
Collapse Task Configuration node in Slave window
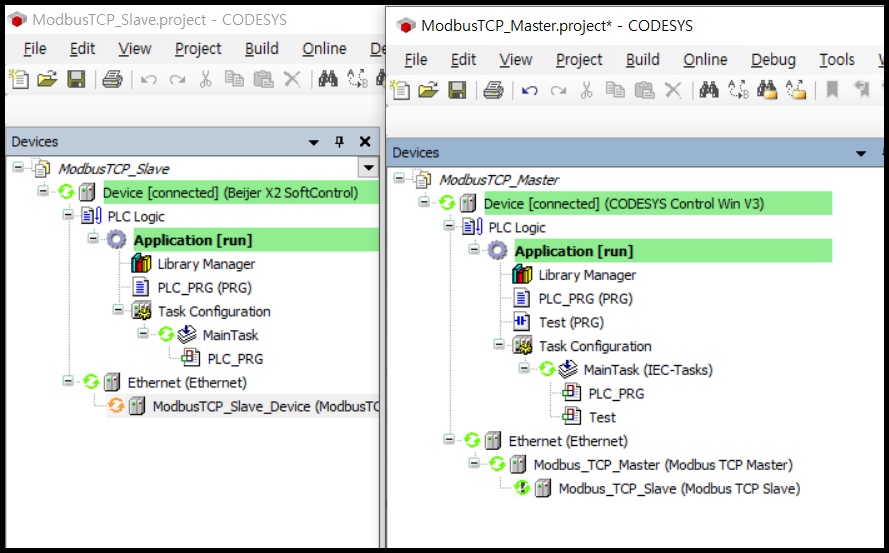tap(118, 310)
